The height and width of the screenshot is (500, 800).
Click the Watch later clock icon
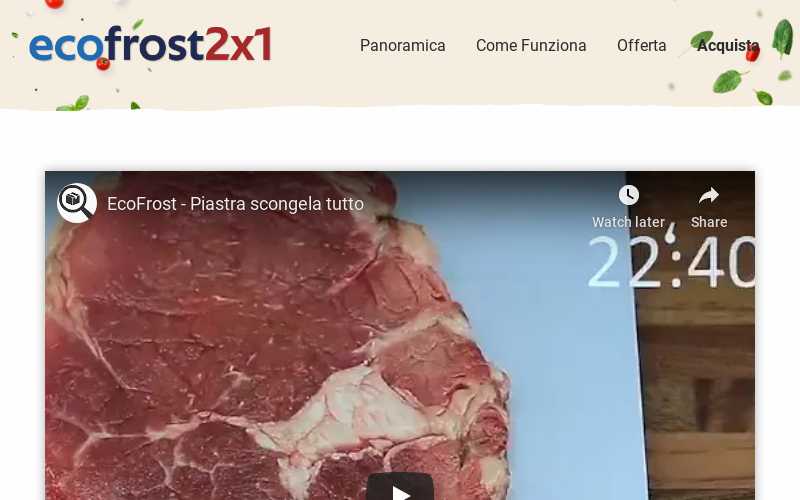[x=629, y=195]
